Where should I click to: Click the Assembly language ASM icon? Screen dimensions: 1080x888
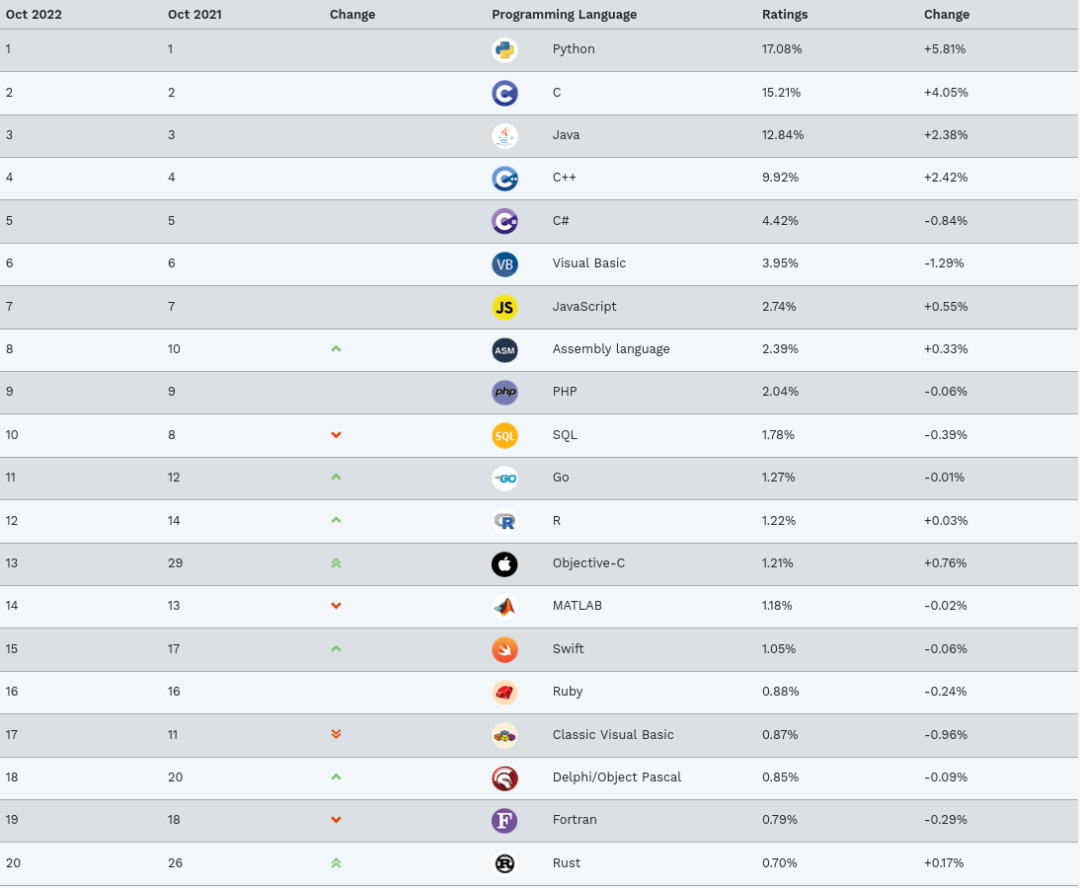pyautogui.click(x=504, y=350)
